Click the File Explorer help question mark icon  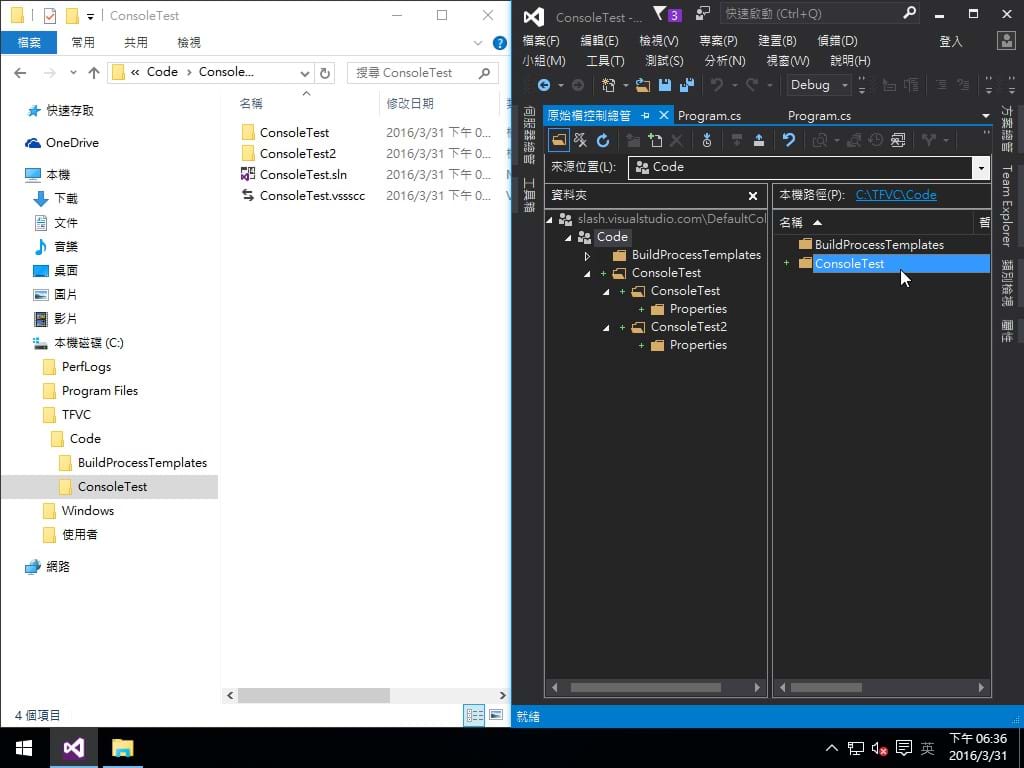pos(500,43)
